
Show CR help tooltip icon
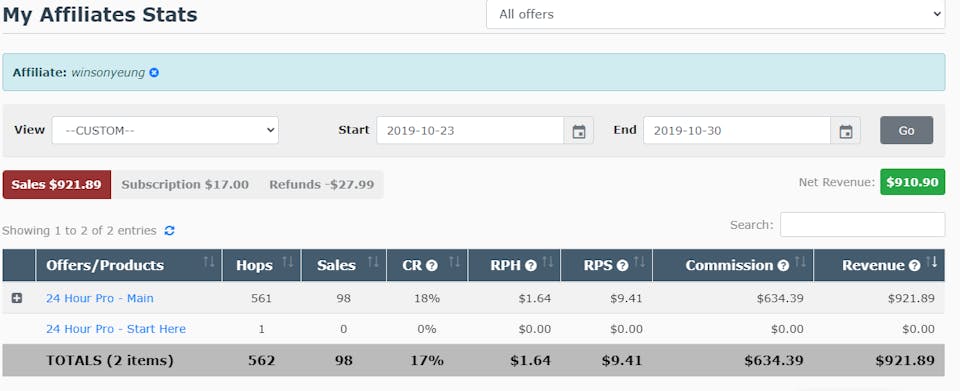click(x=432, y=266)
